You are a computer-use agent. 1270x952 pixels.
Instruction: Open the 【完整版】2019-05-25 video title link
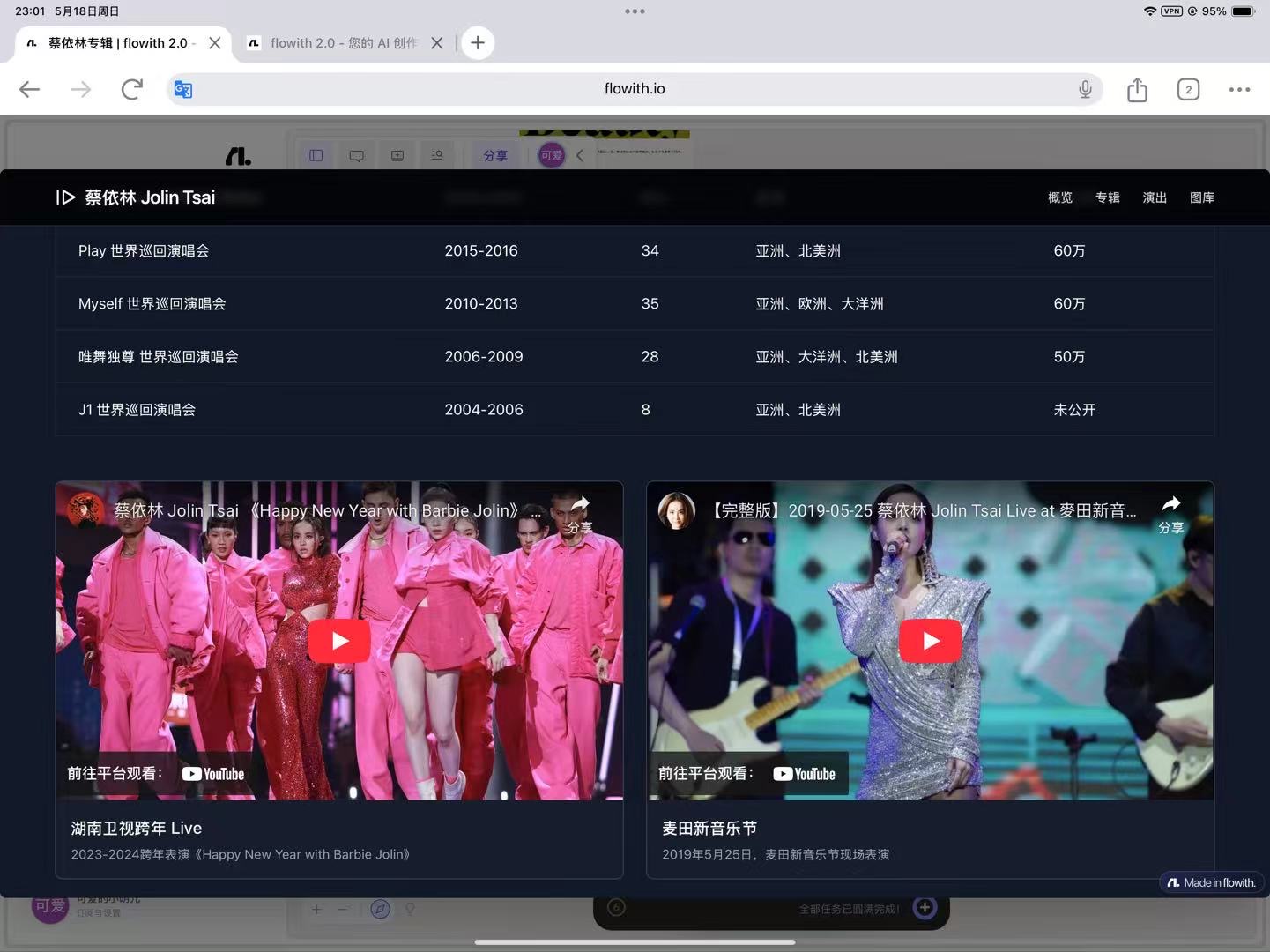click(922, 511)
